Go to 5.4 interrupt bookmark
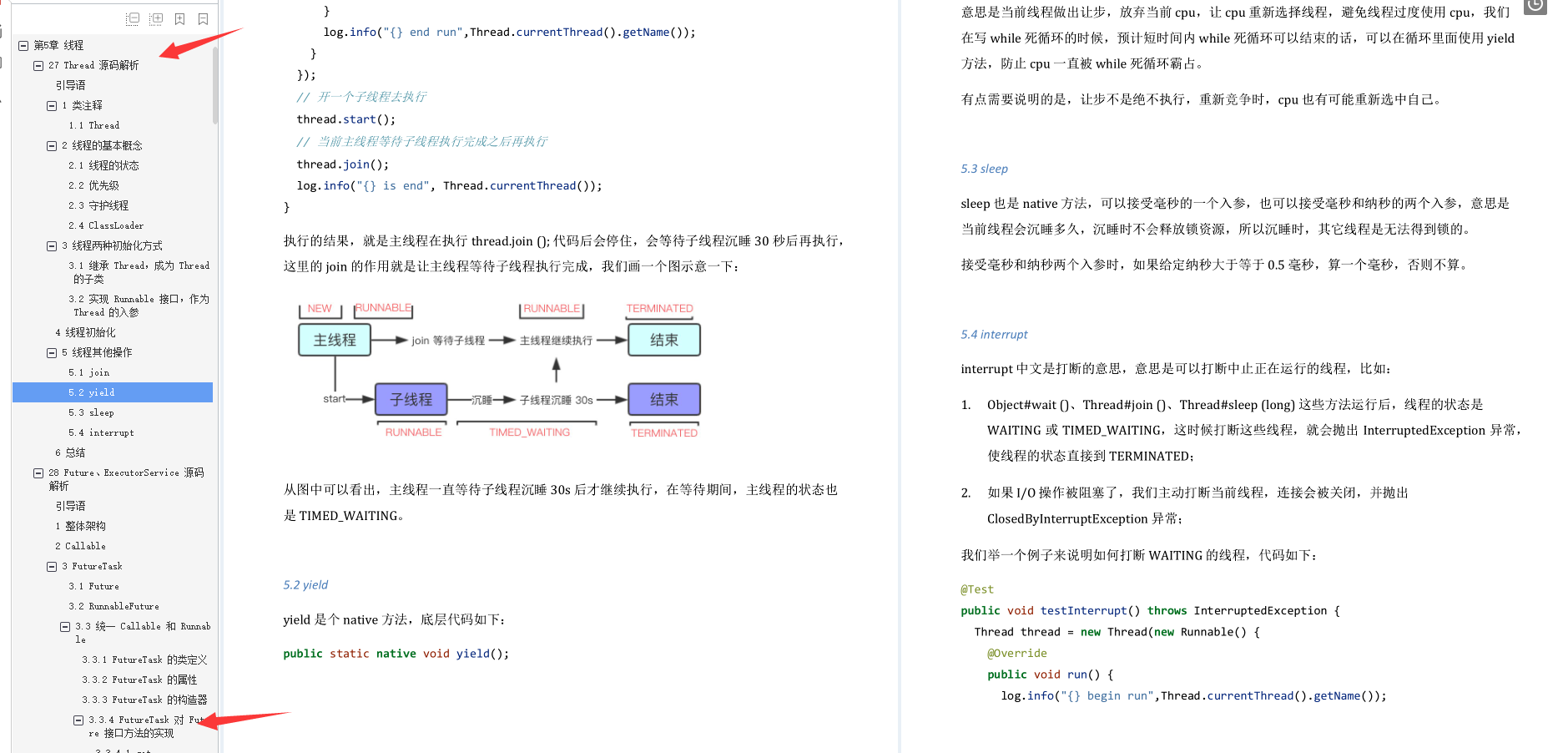The height and width of the screenshot is (753, 1568). (101, 432)
